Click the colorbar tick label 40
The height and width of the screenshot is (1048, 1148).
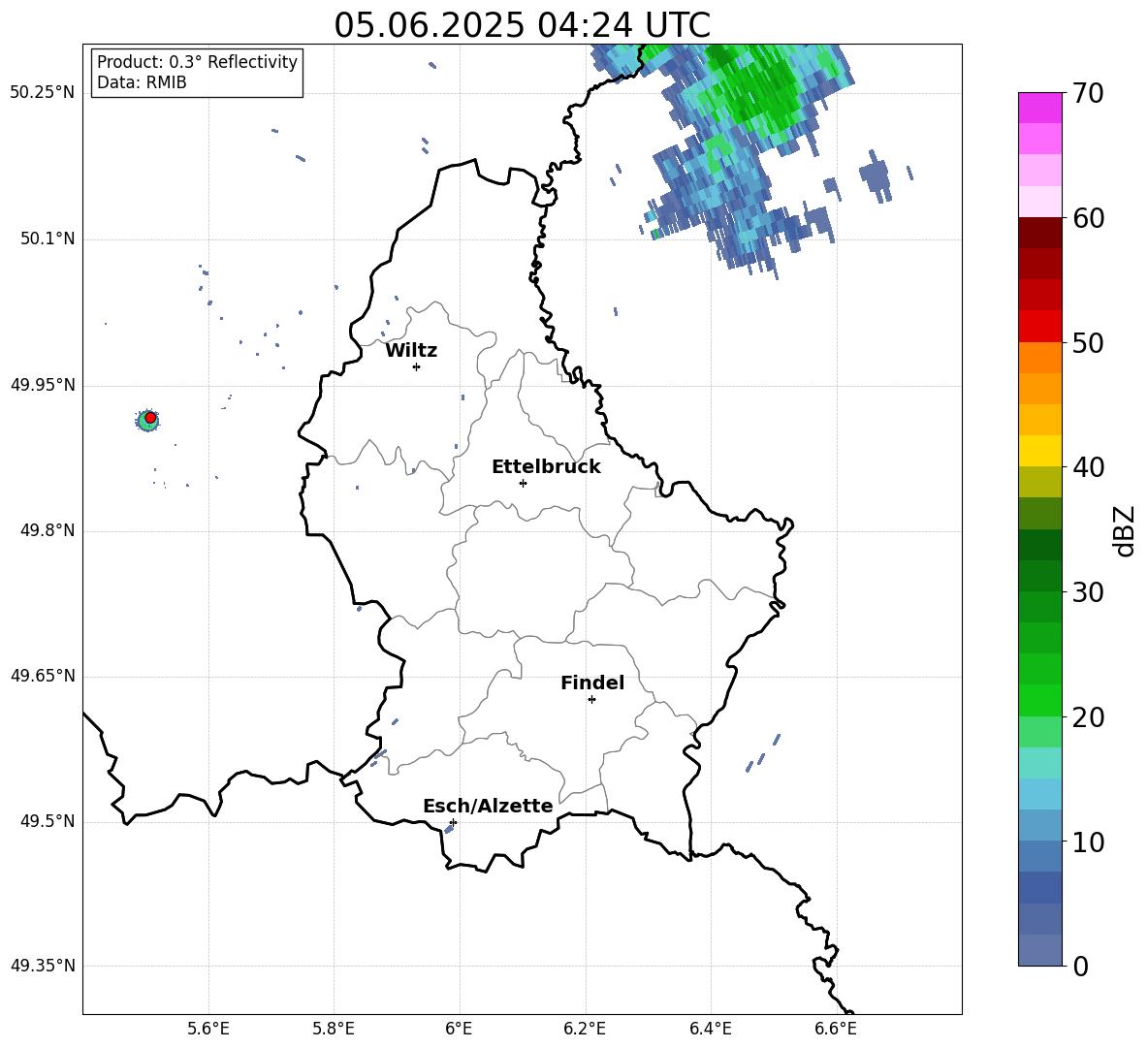click(x=1087, y=467)
